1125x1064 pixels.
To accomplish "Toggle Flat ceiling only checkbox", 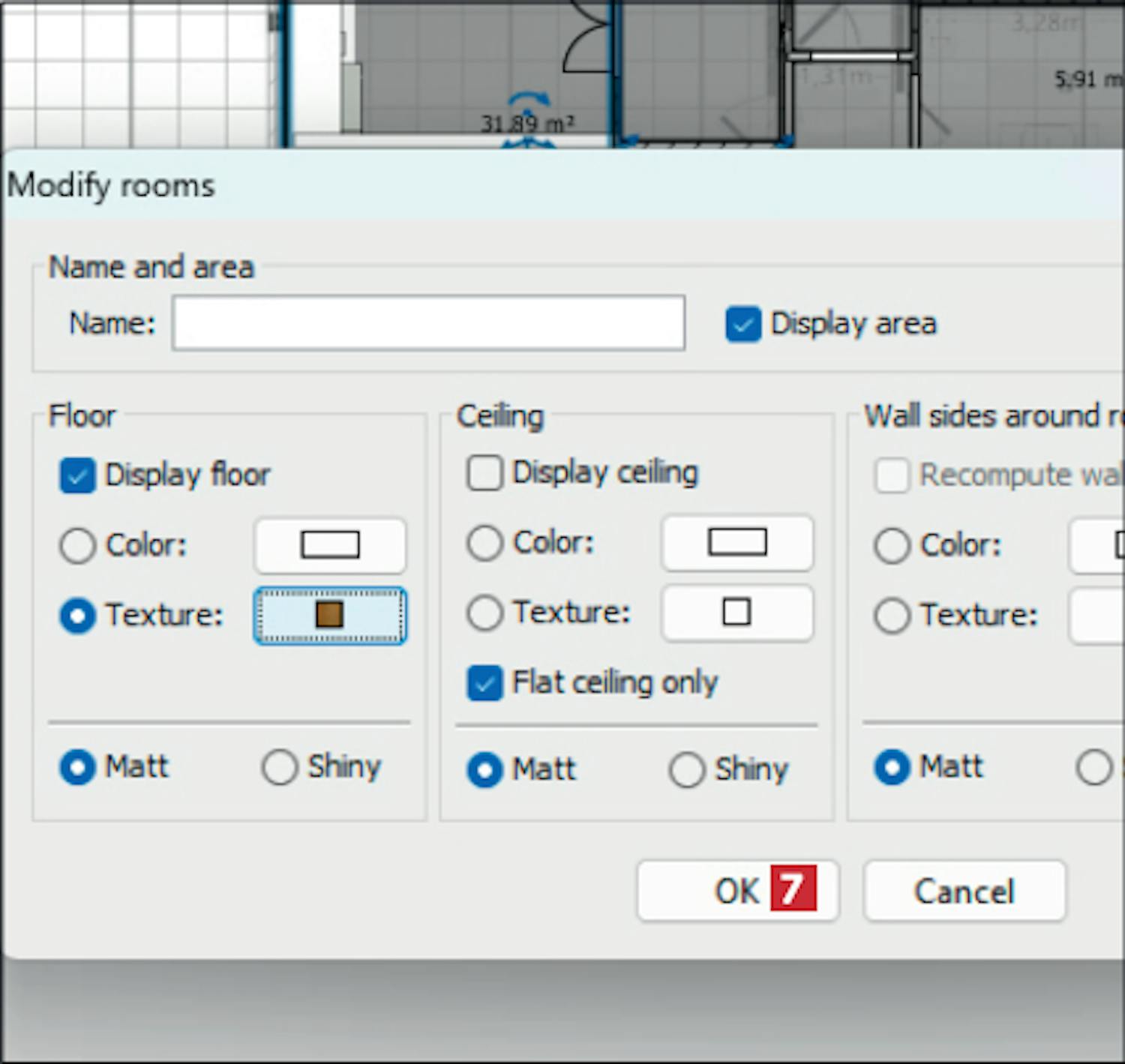I will (x=484, y=683).
